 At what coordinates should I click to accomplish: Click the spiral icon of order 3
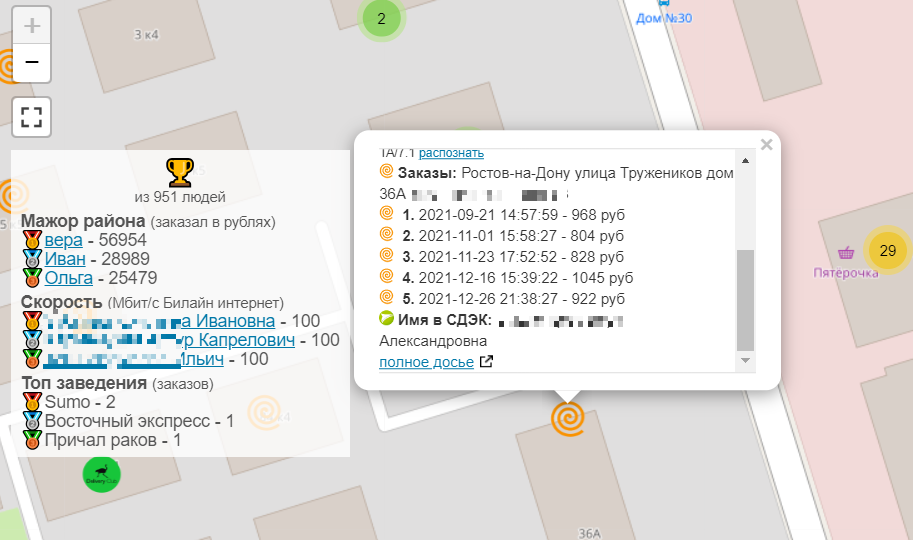point(387,255)
